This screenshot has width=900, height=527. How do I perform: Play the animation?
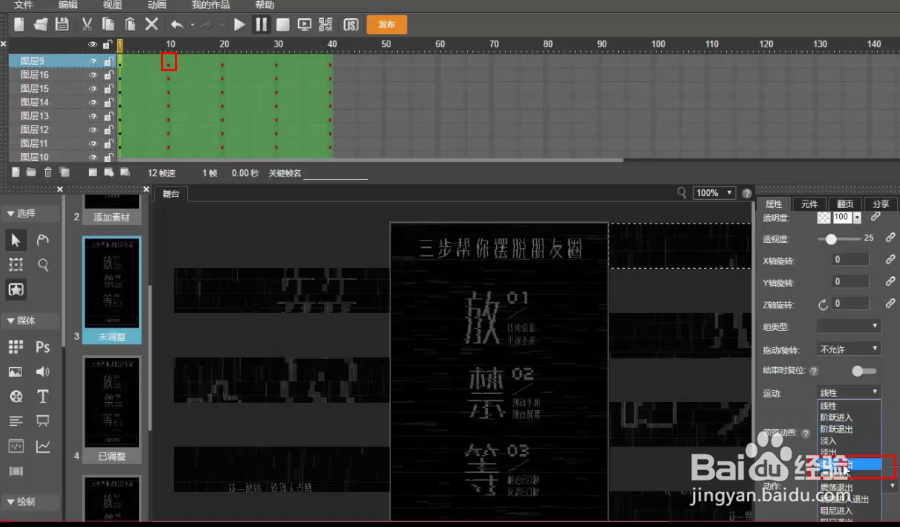coord(239,25)
